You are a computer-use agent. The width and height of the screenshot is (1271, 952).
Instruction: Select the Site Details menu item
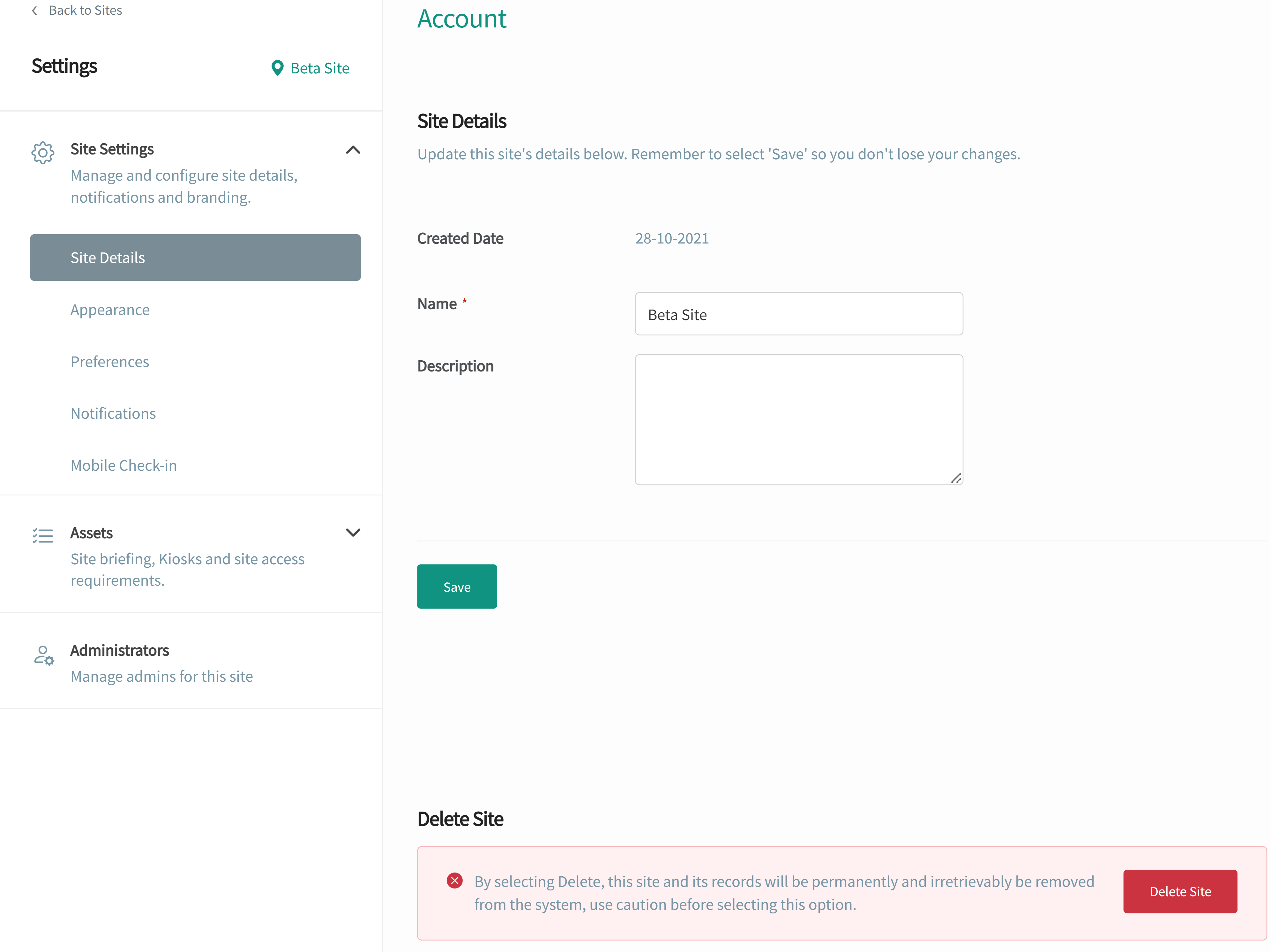(x=195, y=258)
